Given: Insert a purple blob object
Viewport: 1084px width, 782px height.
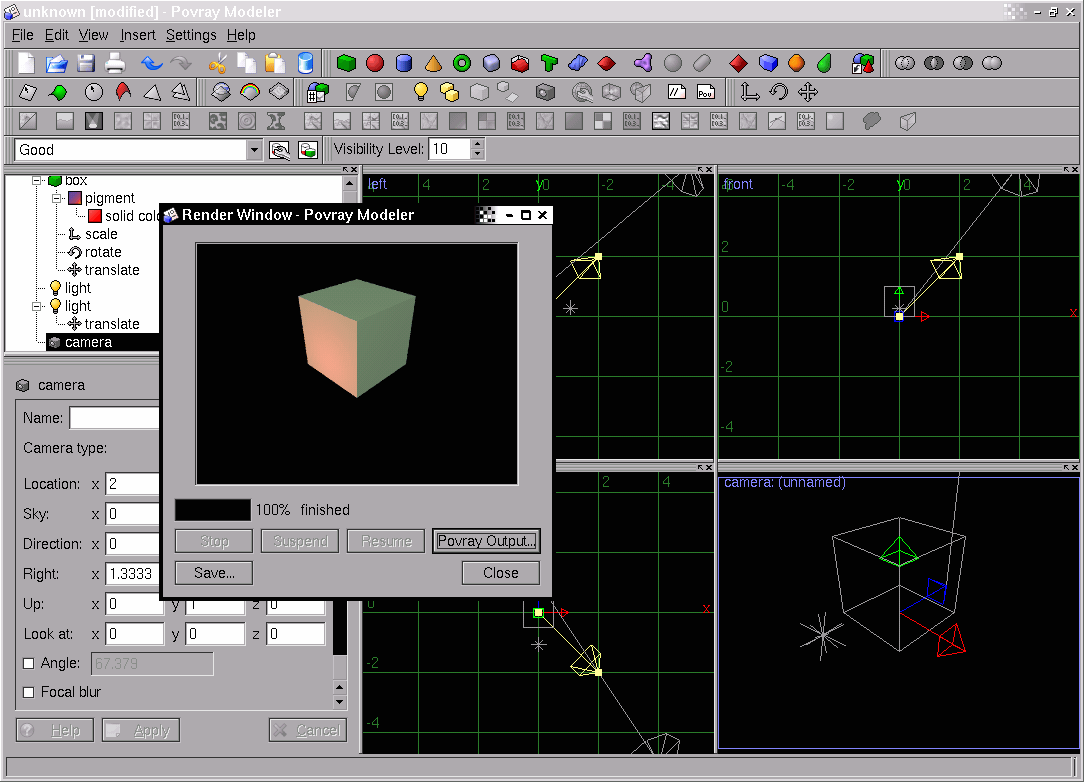Looking at the screenshot, I should pyautogui.click(x=643, y=64).
